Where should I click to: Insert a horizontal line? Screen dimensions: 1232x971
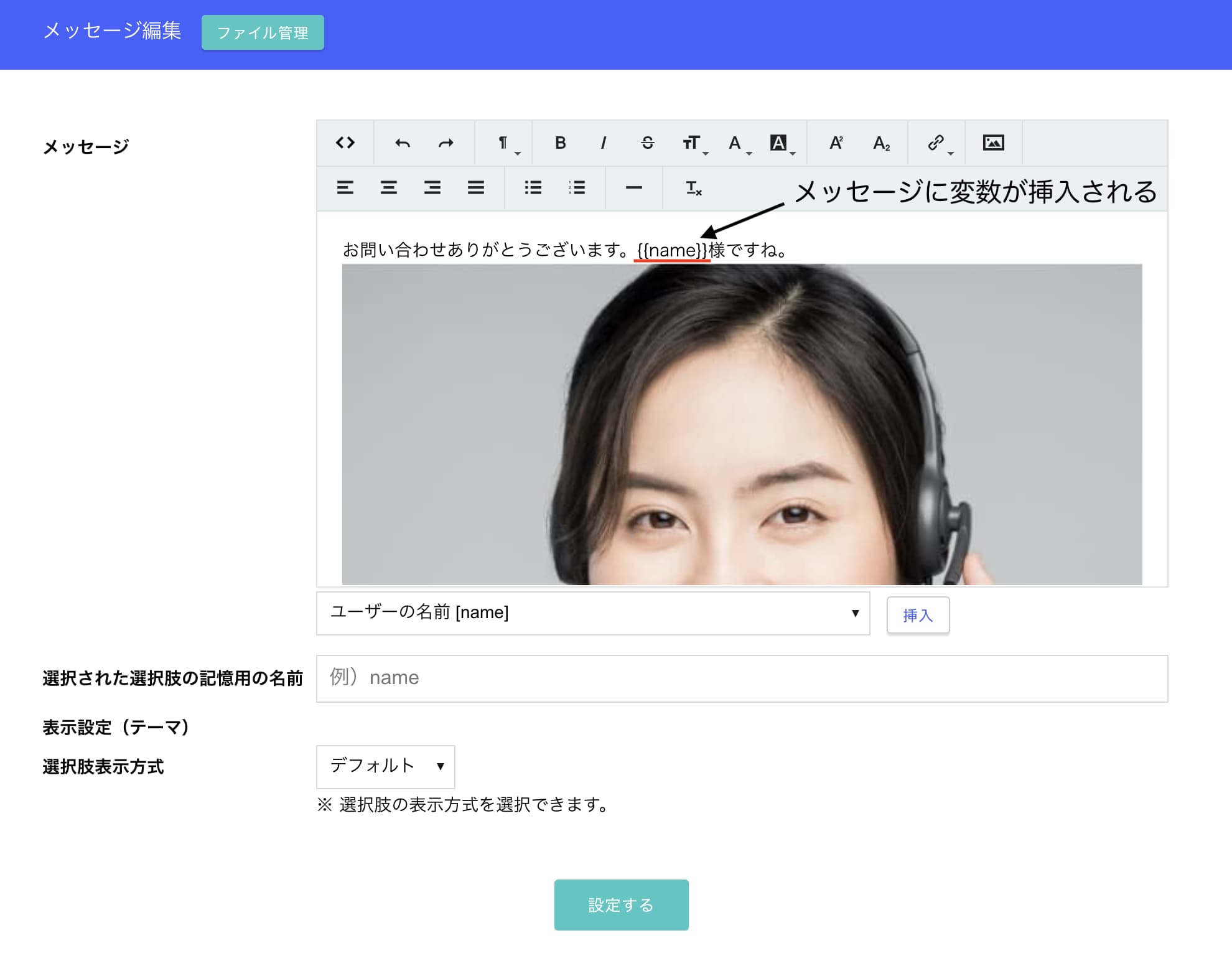(634, 188)
